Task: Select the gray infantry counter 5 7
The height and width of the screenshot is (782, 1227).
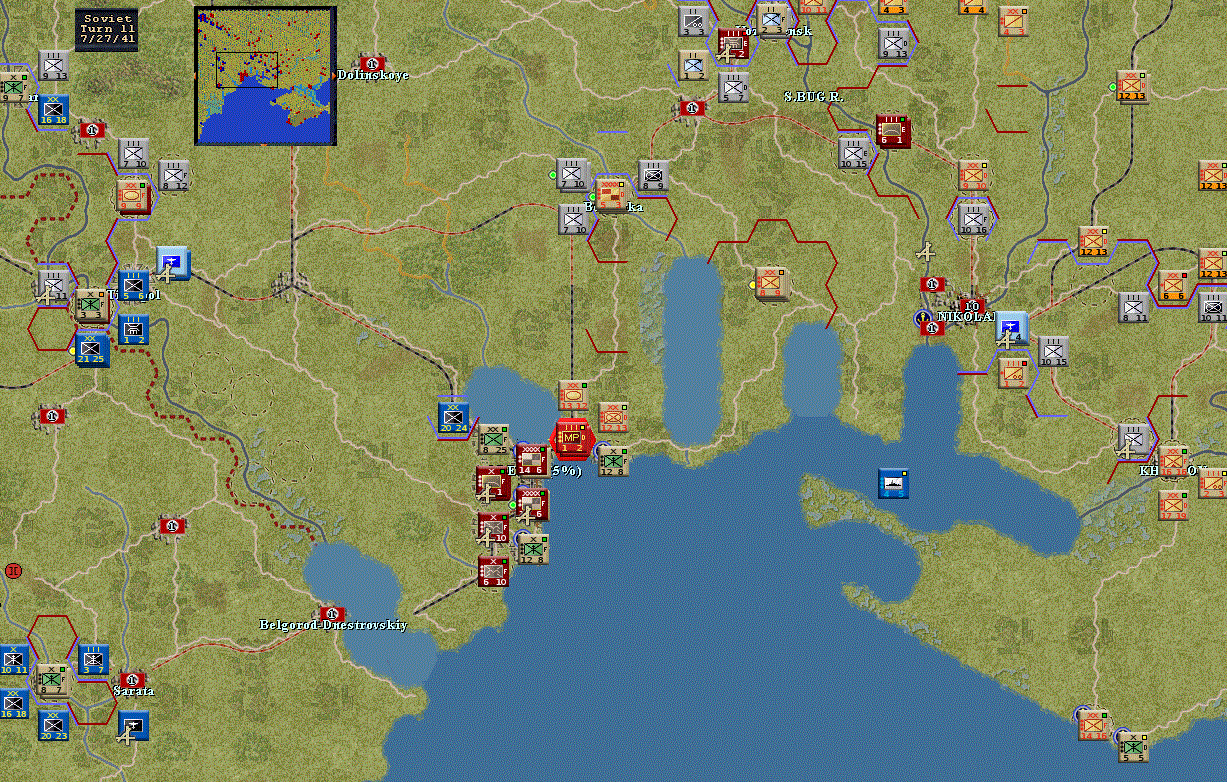Action: (733, 88)
